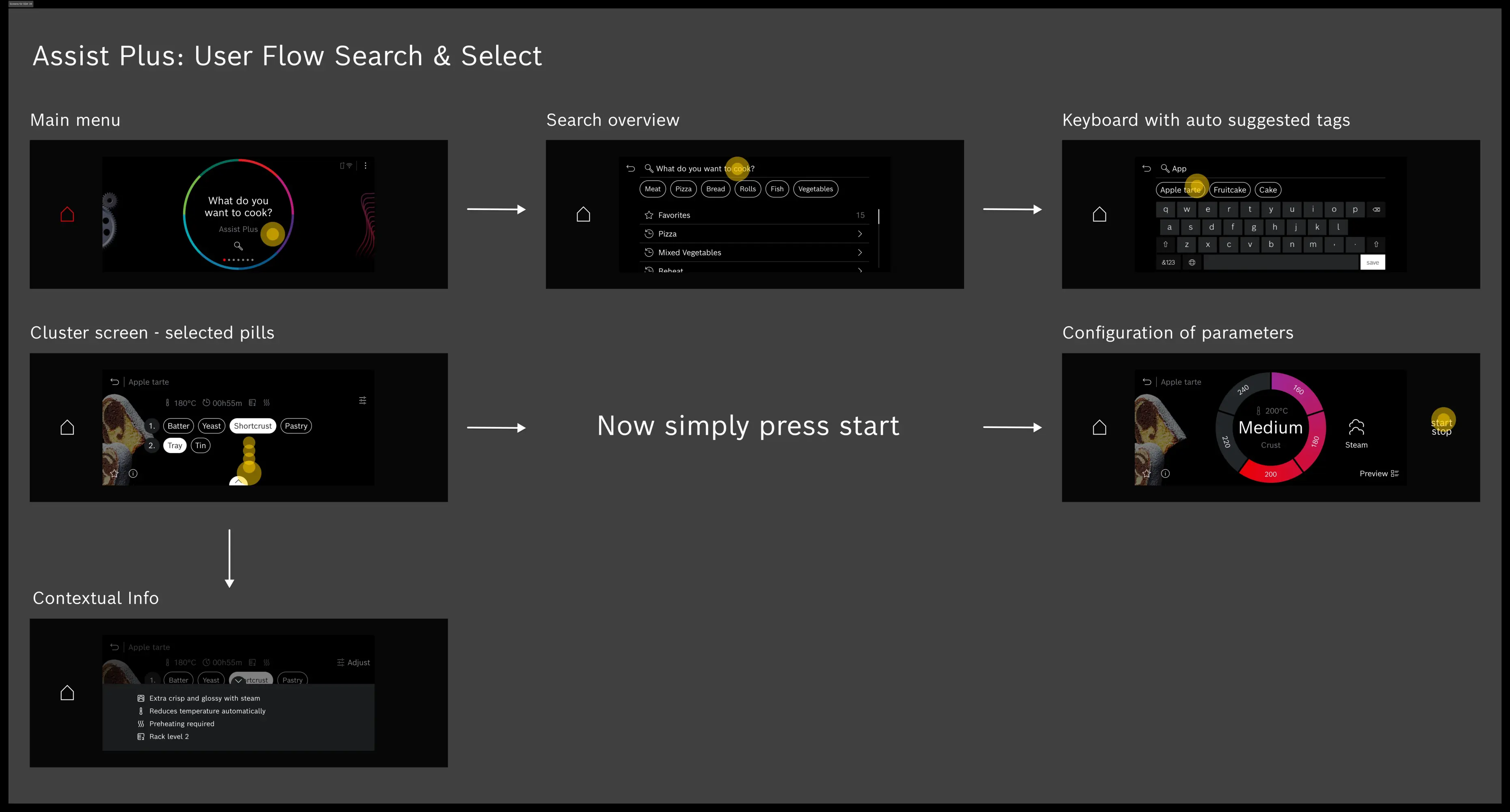This screenshot has width=1510, height=812.
Task: Open the adjust sliders icon on the Cluster screen
Action: pyautogui.click(x=362, y=401)
